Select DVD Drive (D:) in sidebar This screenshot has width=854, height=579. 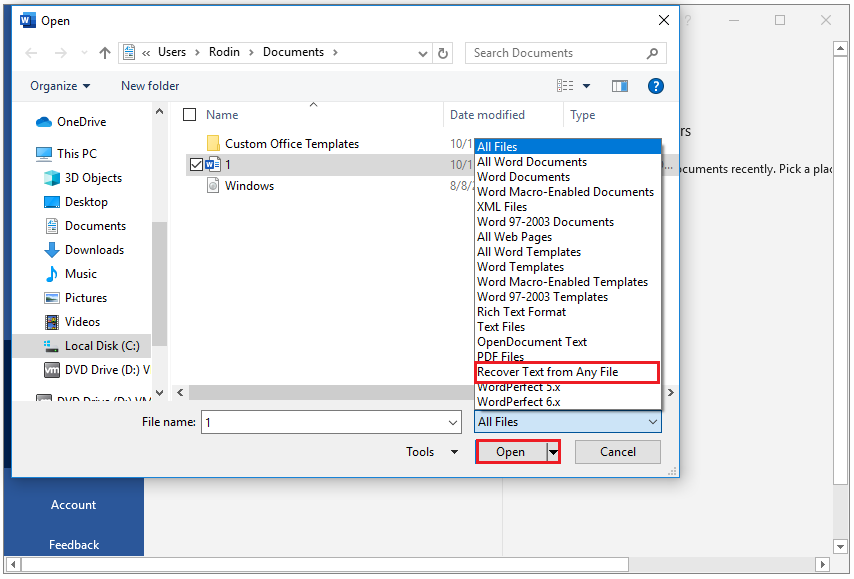[x=96, y=369]
